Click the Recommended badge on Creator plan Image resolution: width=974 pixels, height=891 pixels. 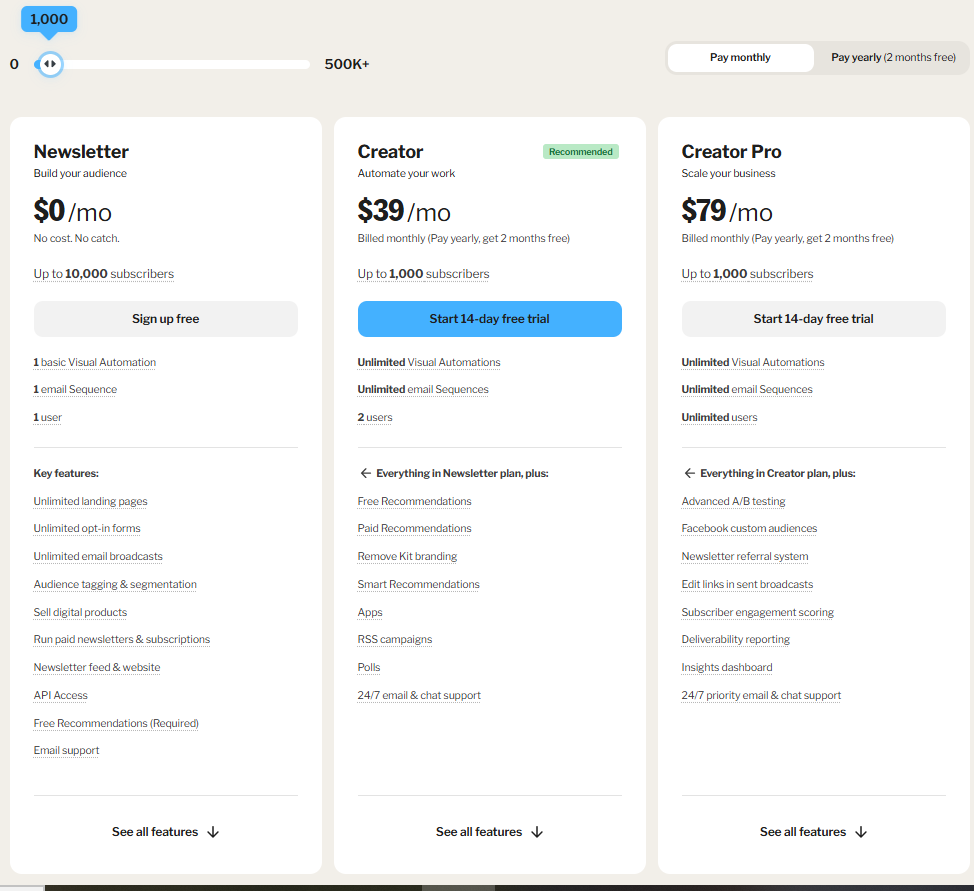coord(581,152)
